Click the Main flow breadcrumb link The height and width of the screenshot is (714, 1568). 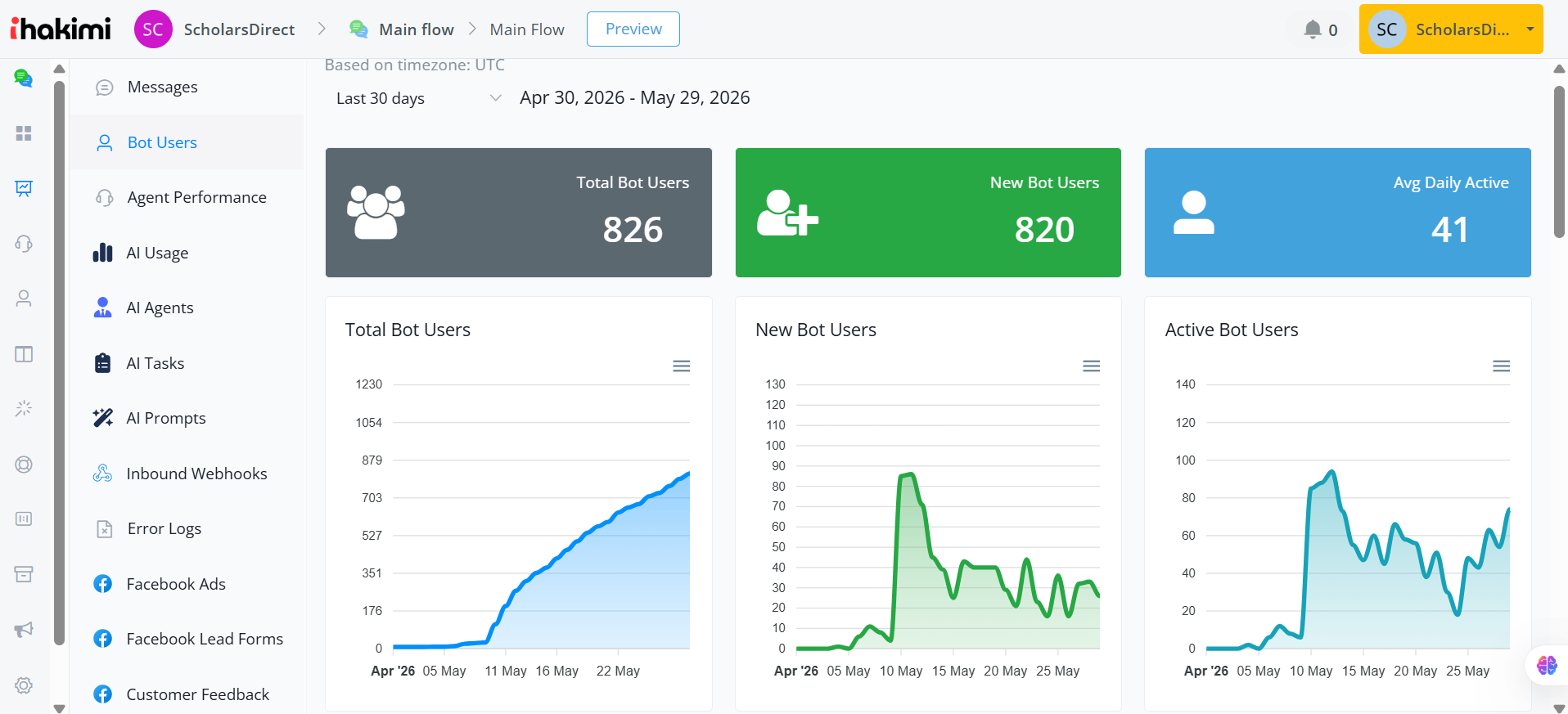[416, 29]
